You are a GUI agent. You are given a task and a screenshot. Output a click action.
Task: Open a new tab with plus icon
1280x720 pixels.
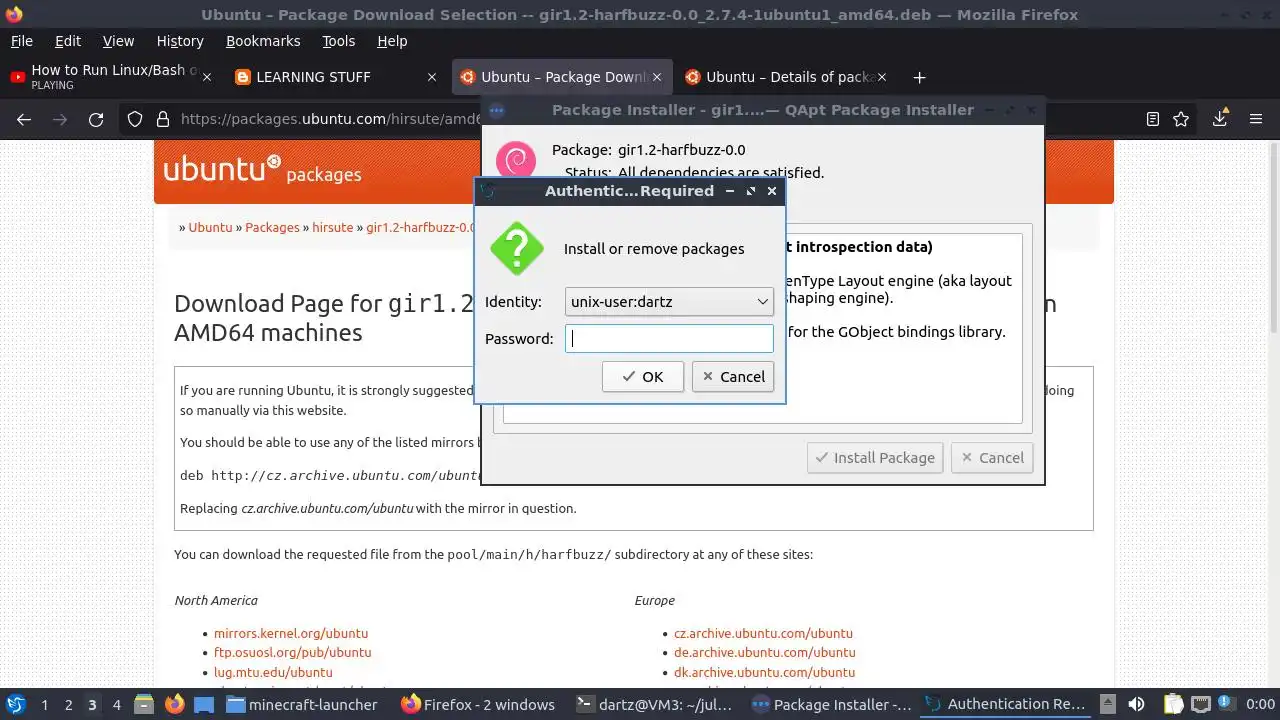[x=919, y=77]
